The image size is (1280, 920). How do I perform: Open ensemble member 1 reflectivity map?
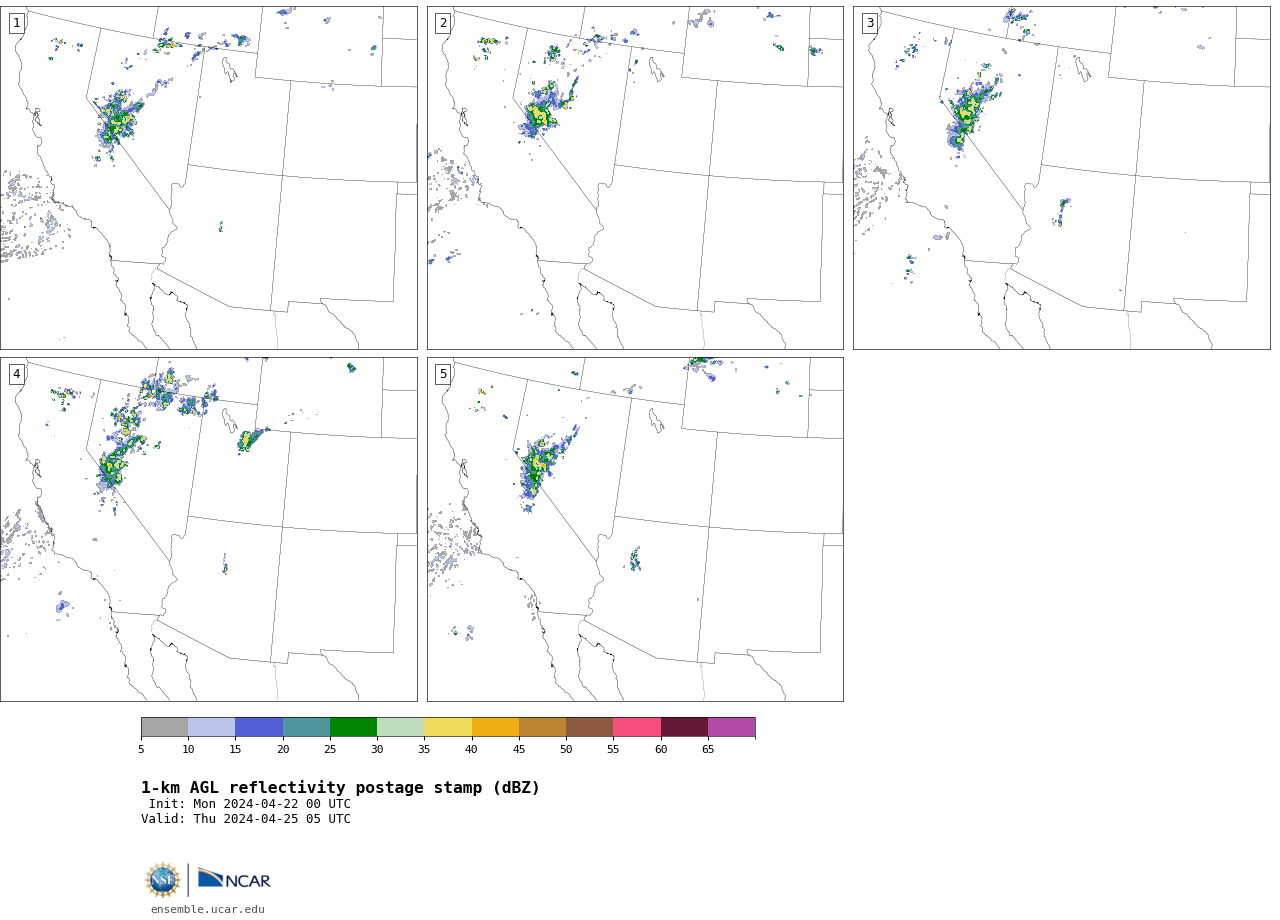tap(208, 178)
